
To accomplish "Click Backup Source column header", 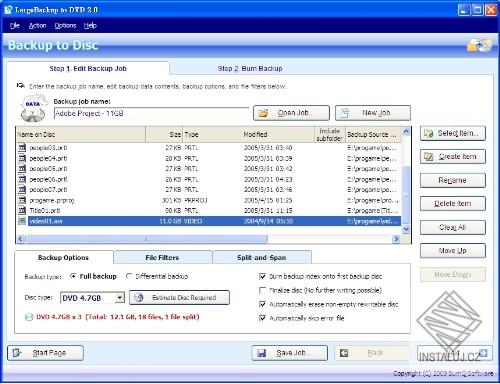I will [x=373, y=135].
